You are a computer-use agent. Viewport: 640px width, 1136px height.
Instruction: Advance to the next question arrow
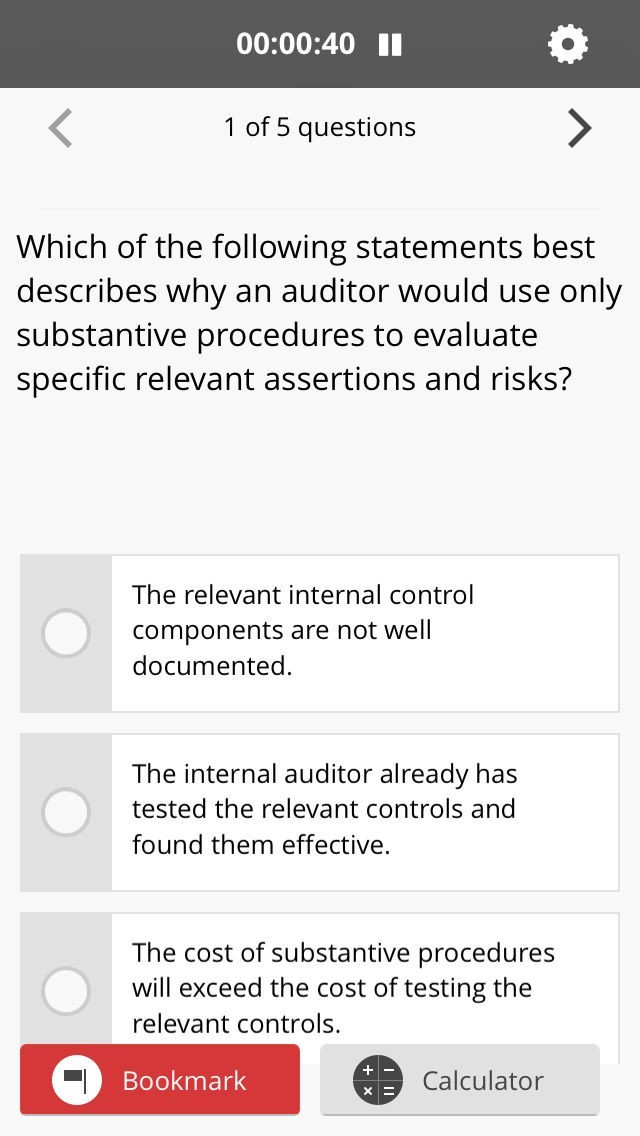pos(579,128)
